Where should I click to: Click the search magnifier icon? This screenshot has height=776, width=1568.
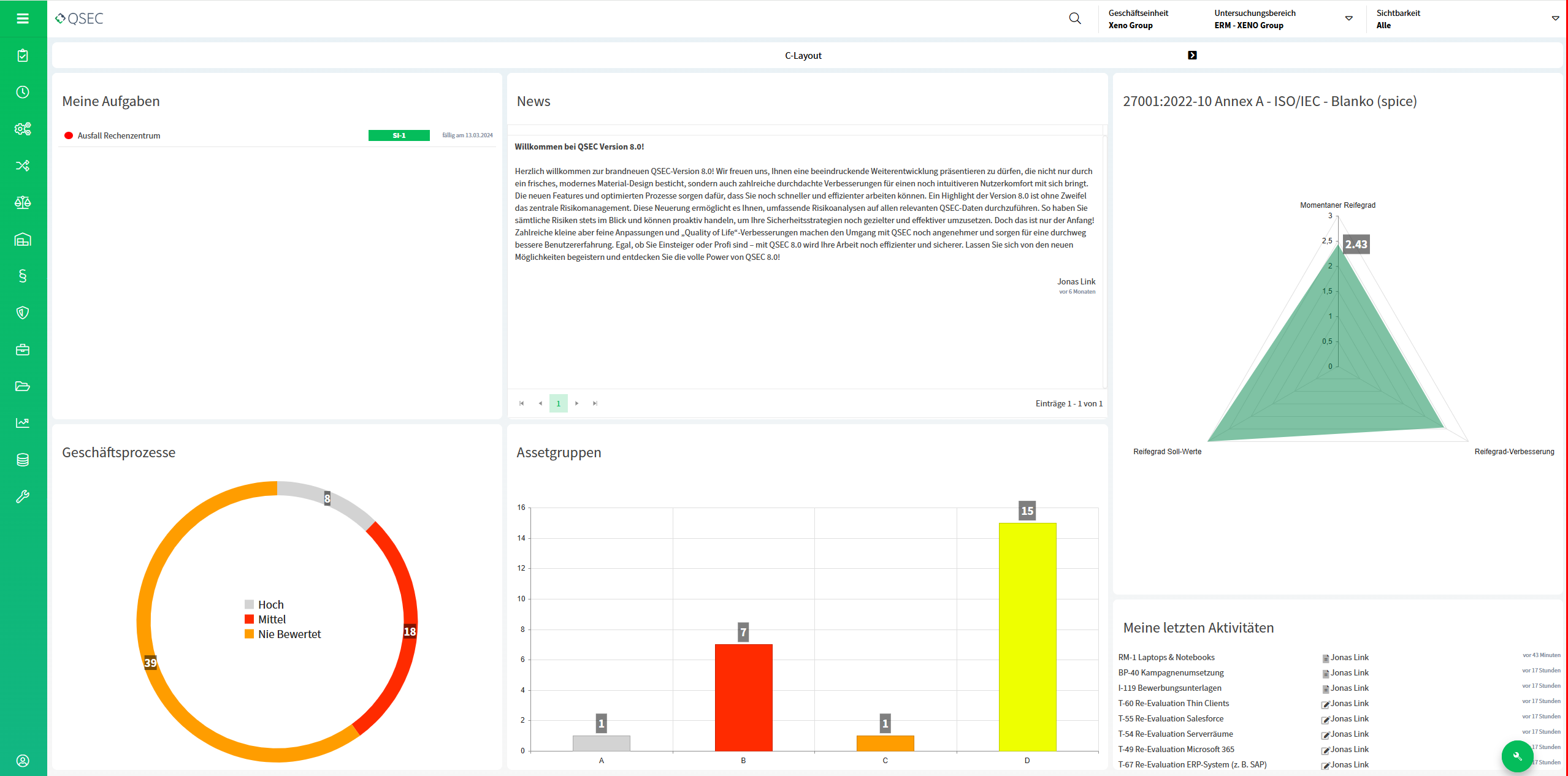pyautogui.click(x=1074, y=18)
